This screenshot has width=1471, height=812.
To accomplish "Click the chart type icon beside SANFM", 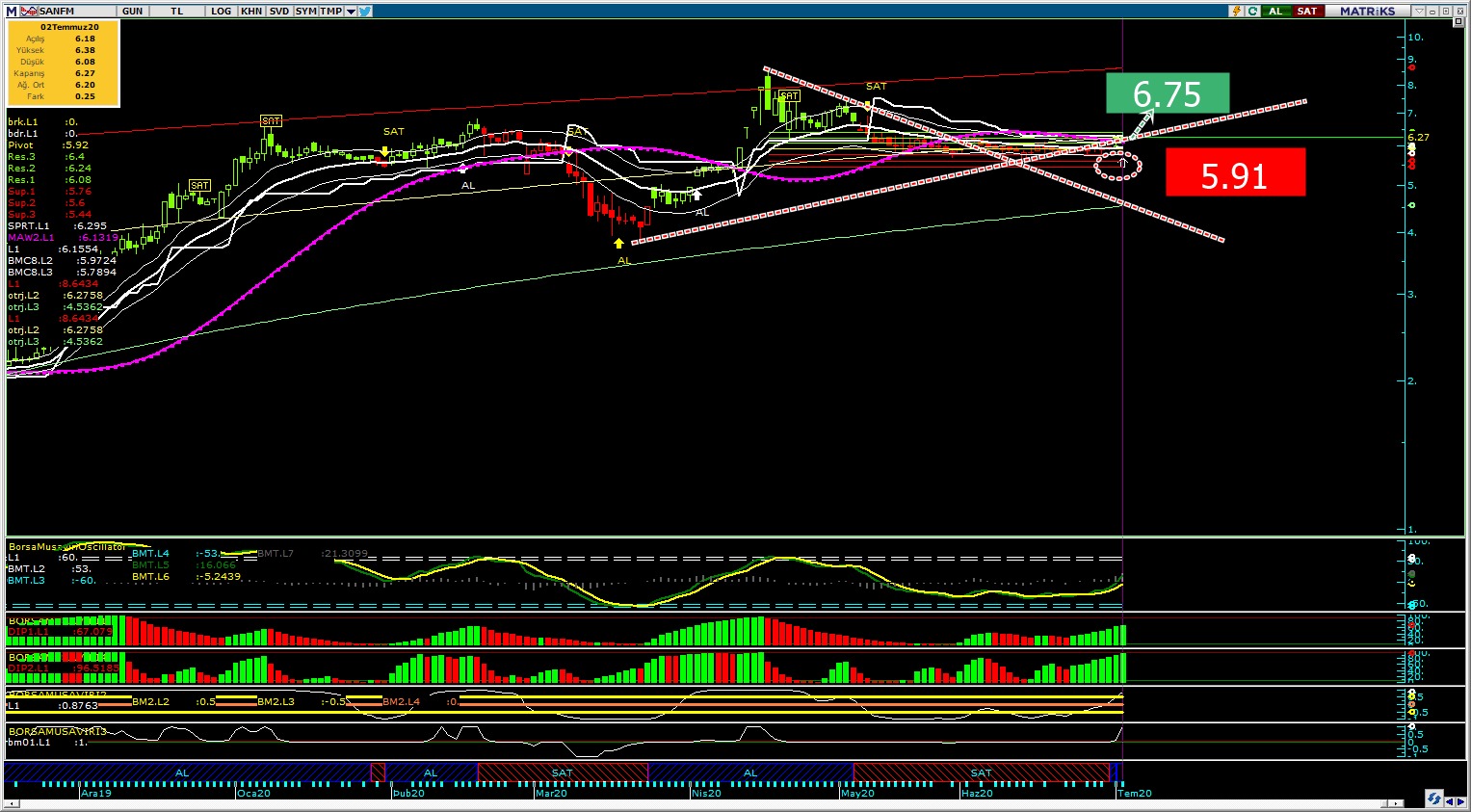I will coord(29,11).
